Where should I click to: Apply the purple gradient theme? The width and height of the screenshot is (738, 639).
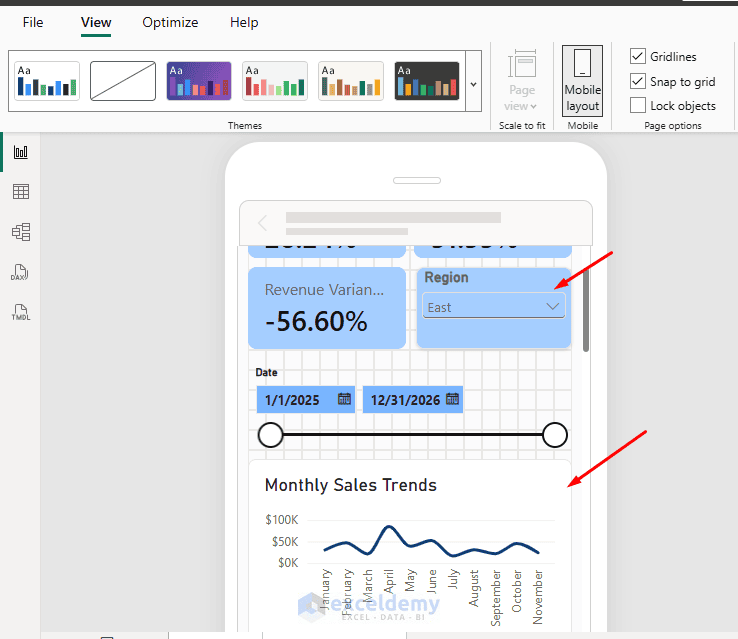tap(199, 81)
